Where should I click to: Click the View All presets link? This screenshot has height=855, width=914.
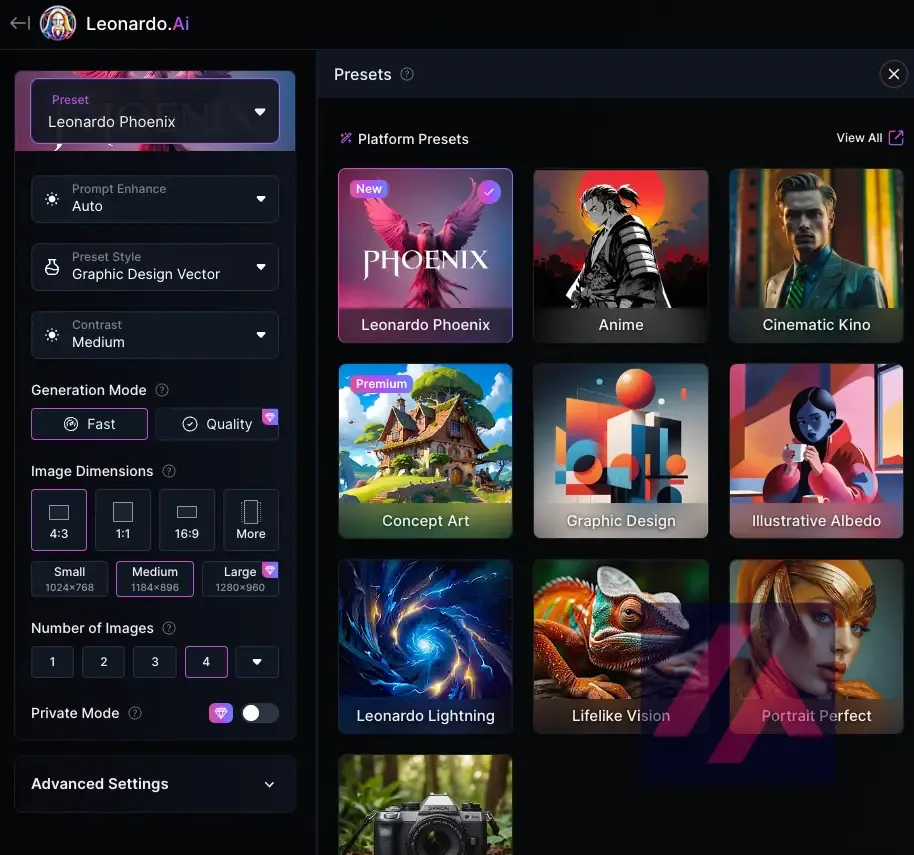(859, 138)
